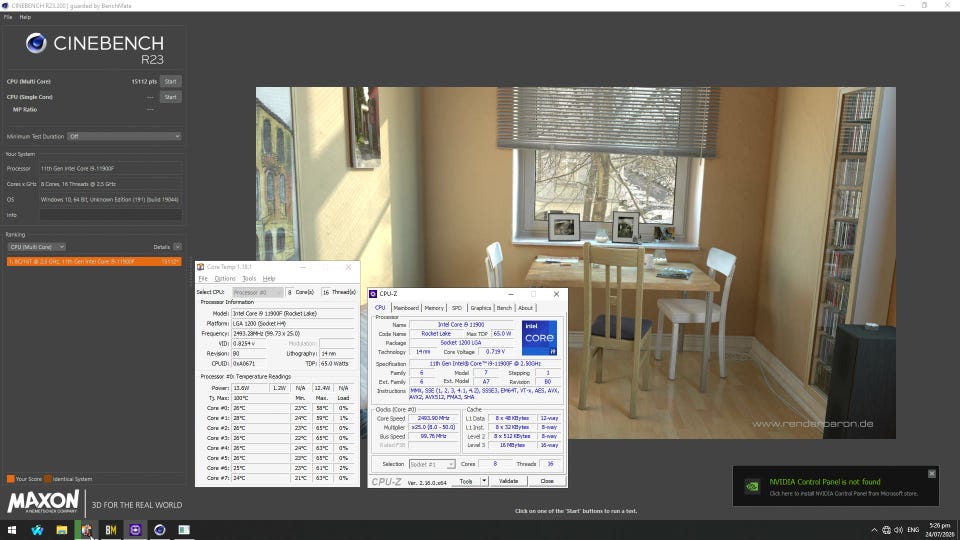This screenshot has width=960, height=540.
Task: Click the Info field in Your System
Action: tap(111, 215)
